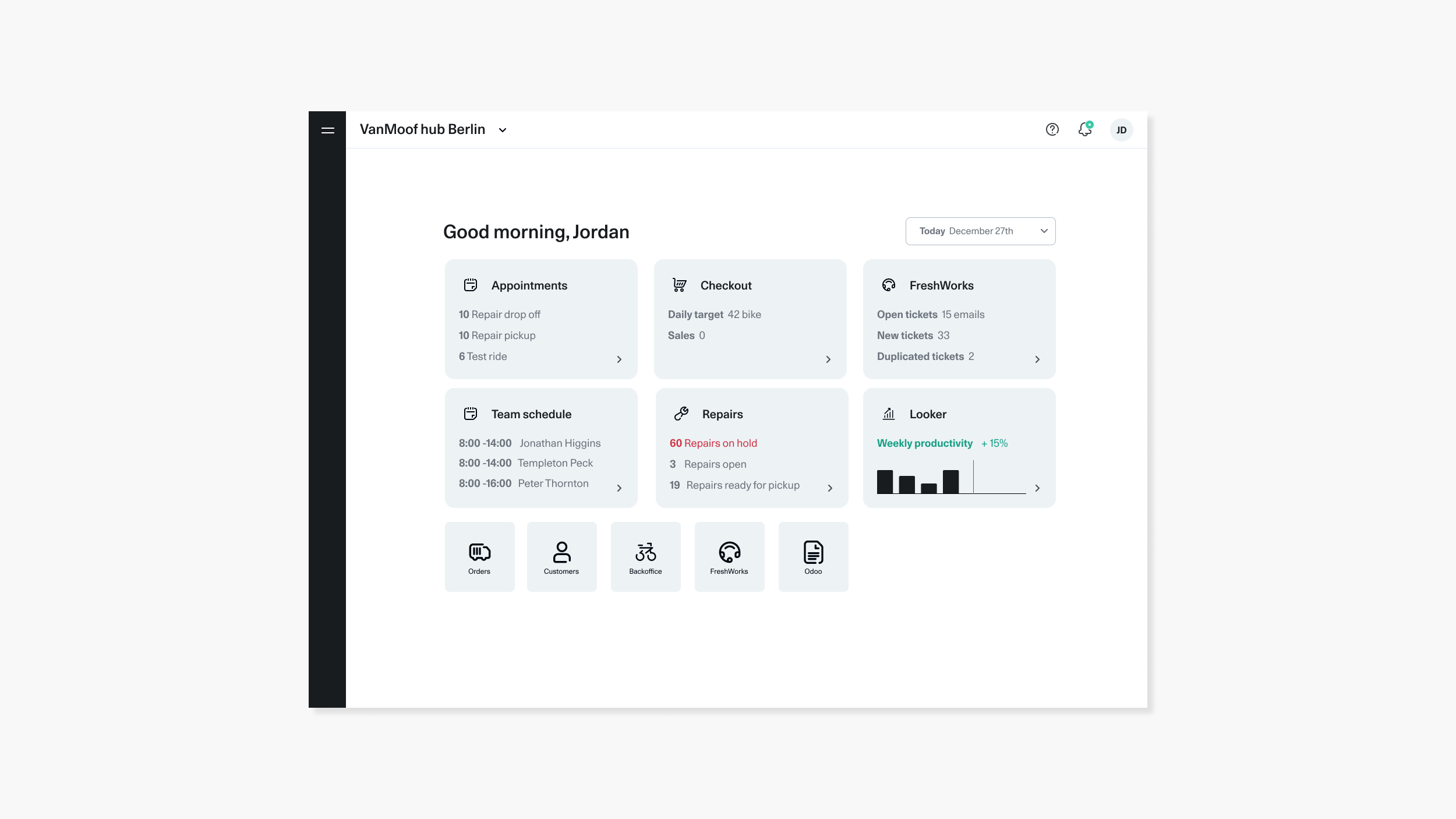Select Jonathan Higgins schedule row

click(530, 443)
